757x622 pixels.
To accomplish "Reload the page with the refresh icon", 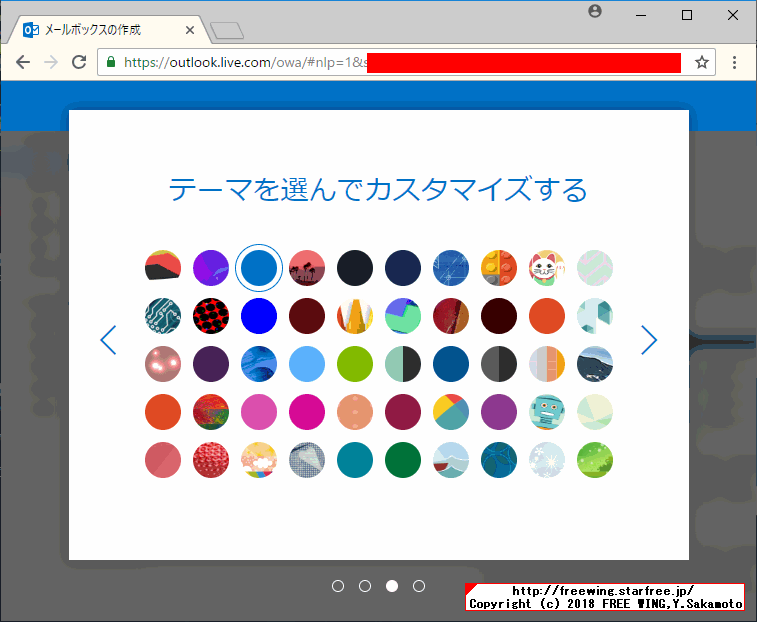I will coord(79,62).
